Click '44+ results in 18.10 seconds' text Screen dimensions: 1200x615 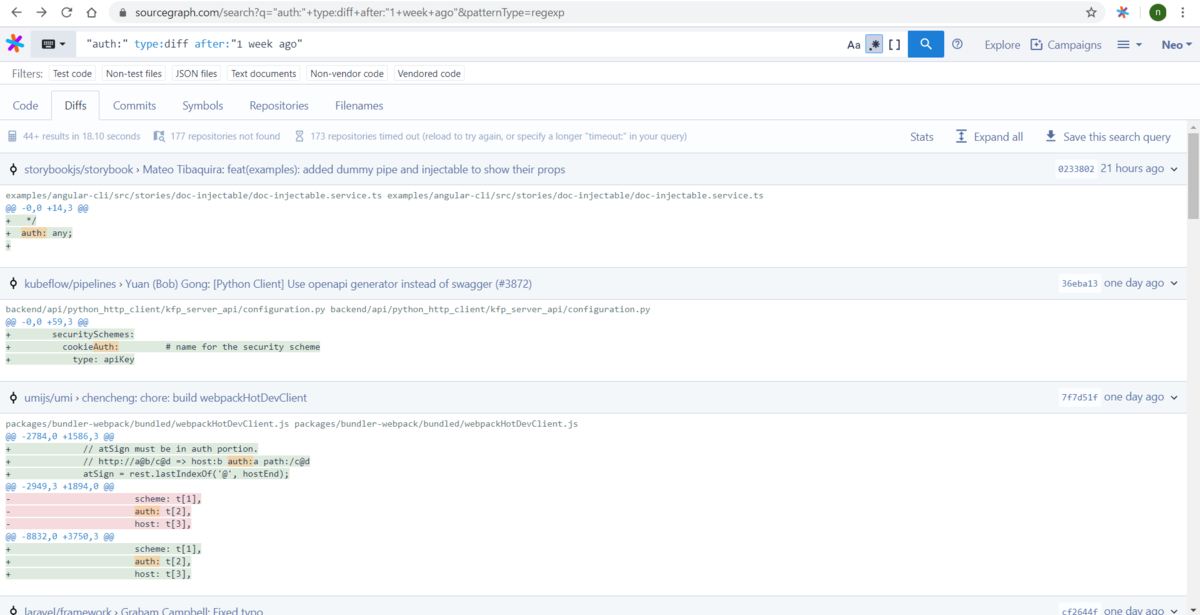tap(82, 136)
